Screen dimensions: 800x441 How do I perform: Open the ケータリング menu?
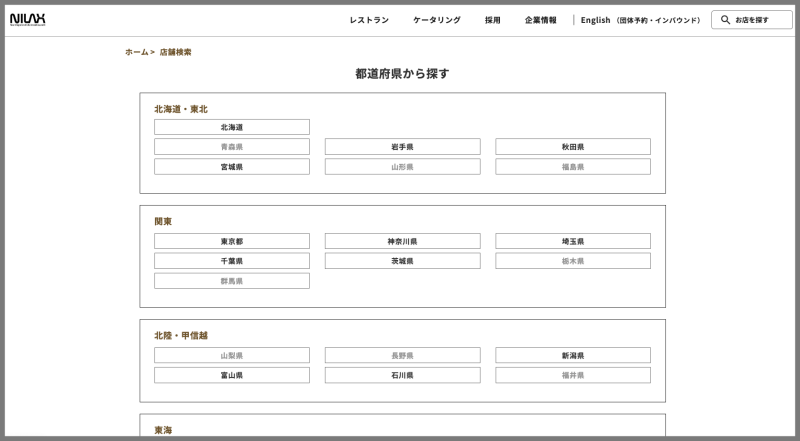437,20
